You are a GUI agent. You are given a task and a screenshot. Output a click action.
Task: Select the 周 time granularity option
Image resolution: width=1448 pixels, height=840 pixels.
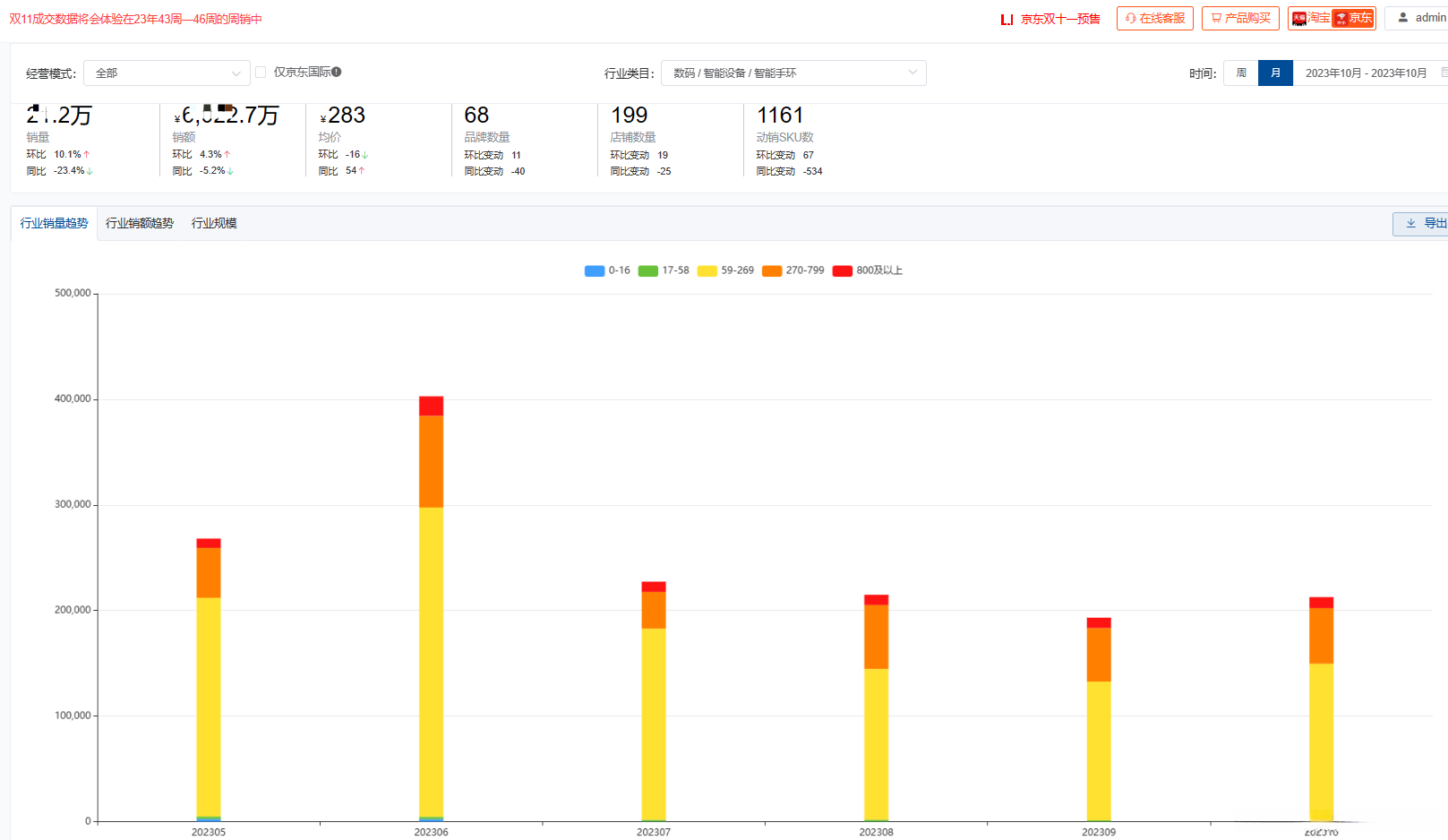click(1241, 73)
